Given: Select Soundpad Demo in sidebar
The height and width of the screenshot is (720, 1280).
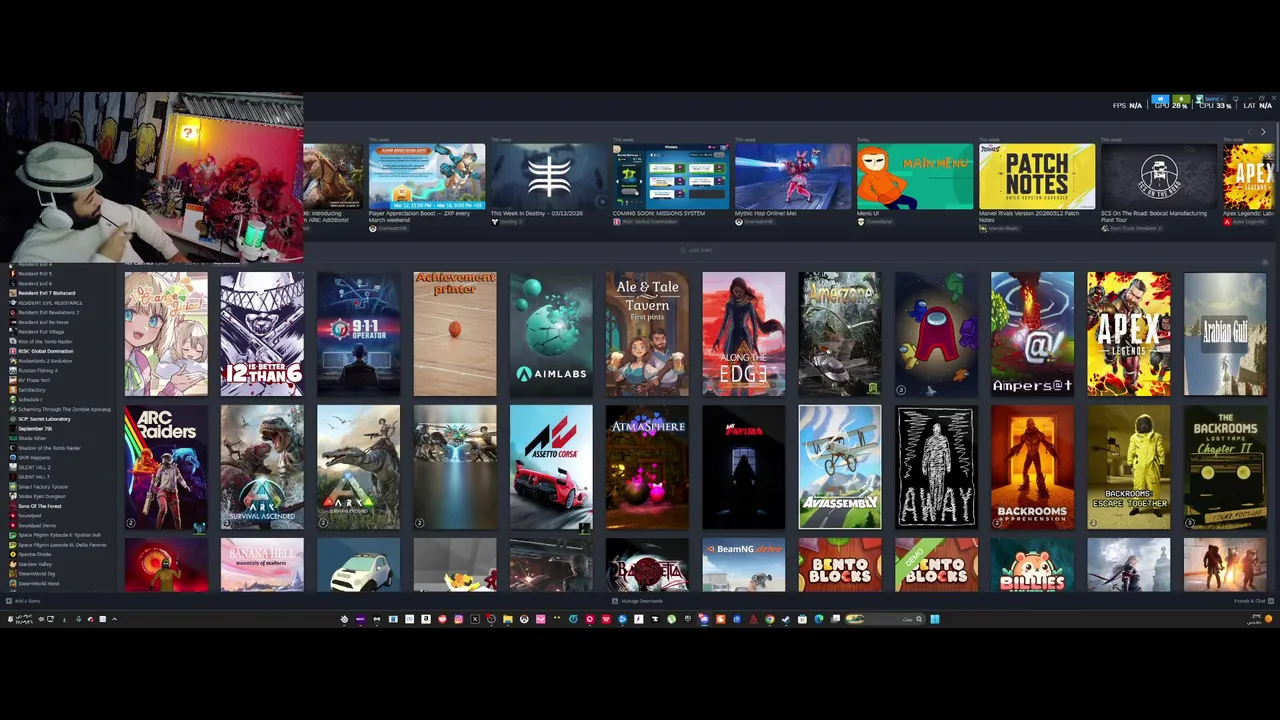Looking at the screenshot, I should pos(37,525).
